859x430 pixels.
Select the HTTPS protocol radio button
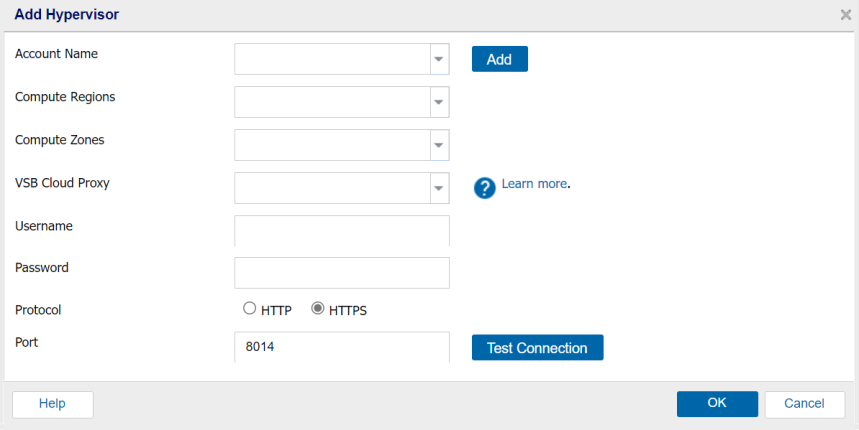318,308
